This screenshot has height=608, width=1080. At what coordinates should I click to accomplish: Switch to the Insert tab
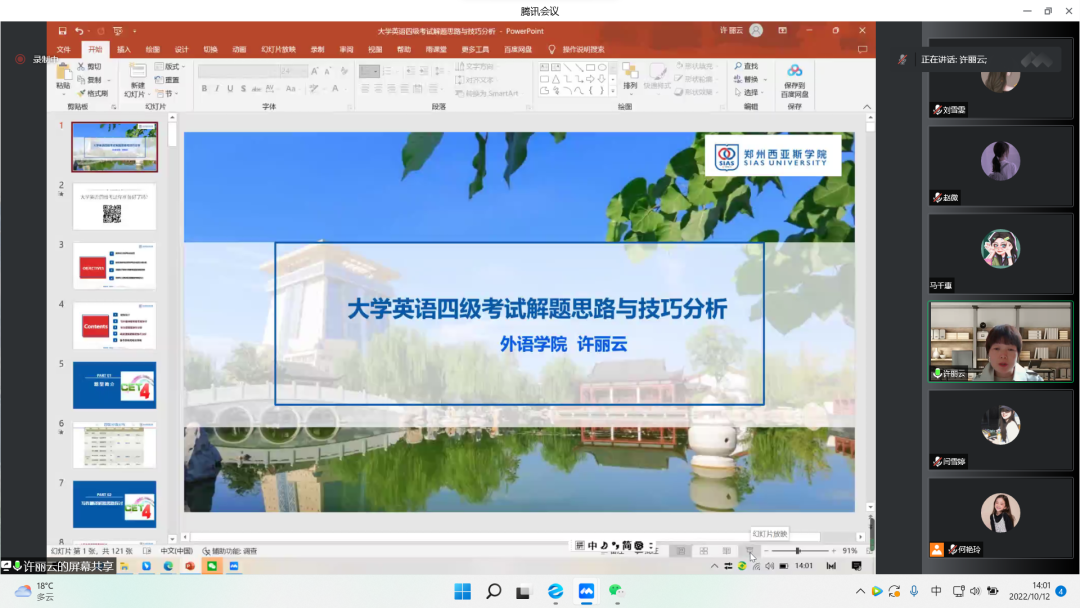tap(124, 50)
